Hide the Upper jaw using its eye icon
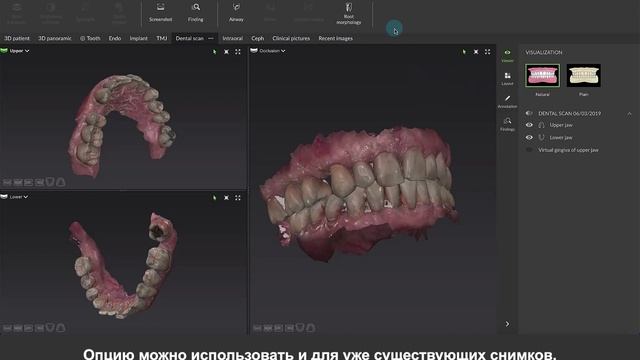 [529, 125]
